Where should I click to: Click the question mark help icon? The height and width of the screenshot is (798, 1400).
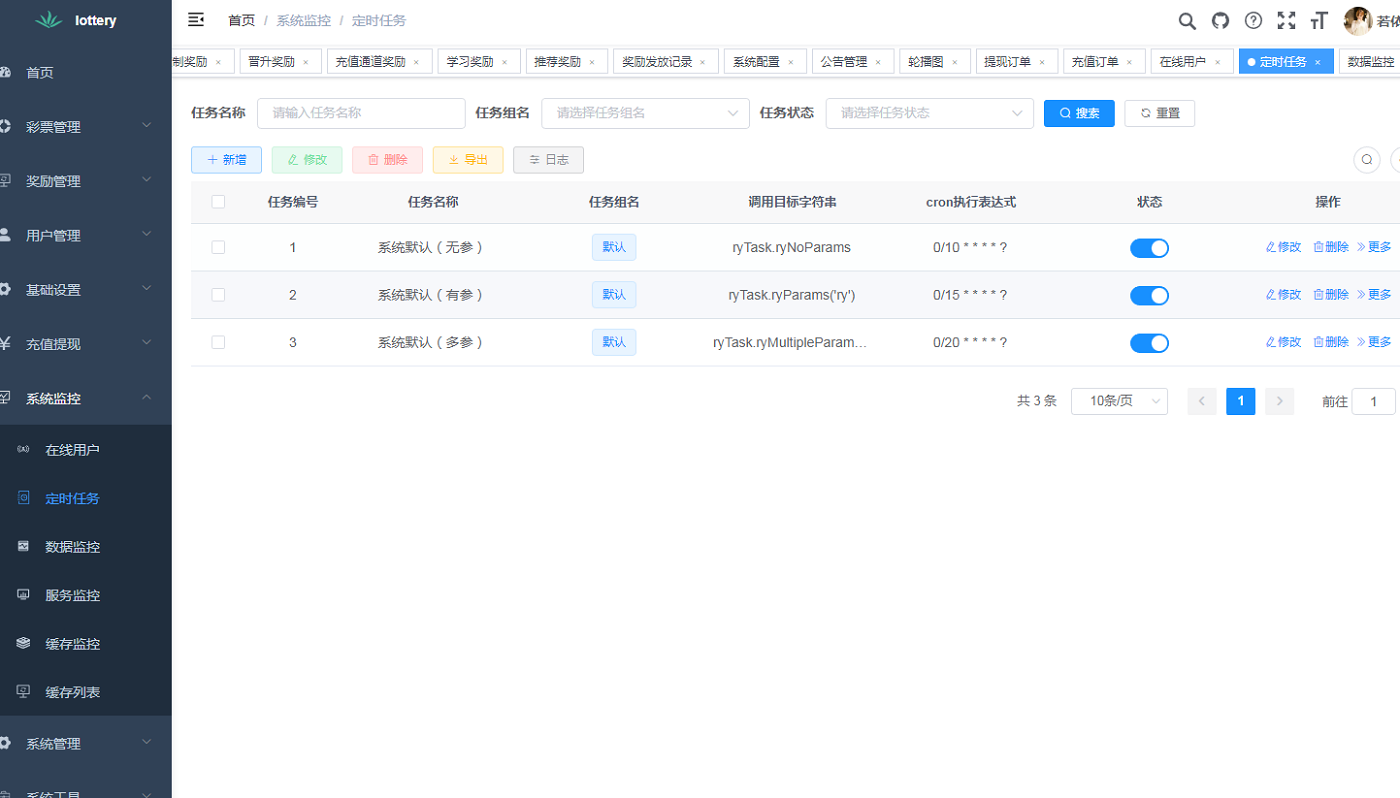(1253, 20)
